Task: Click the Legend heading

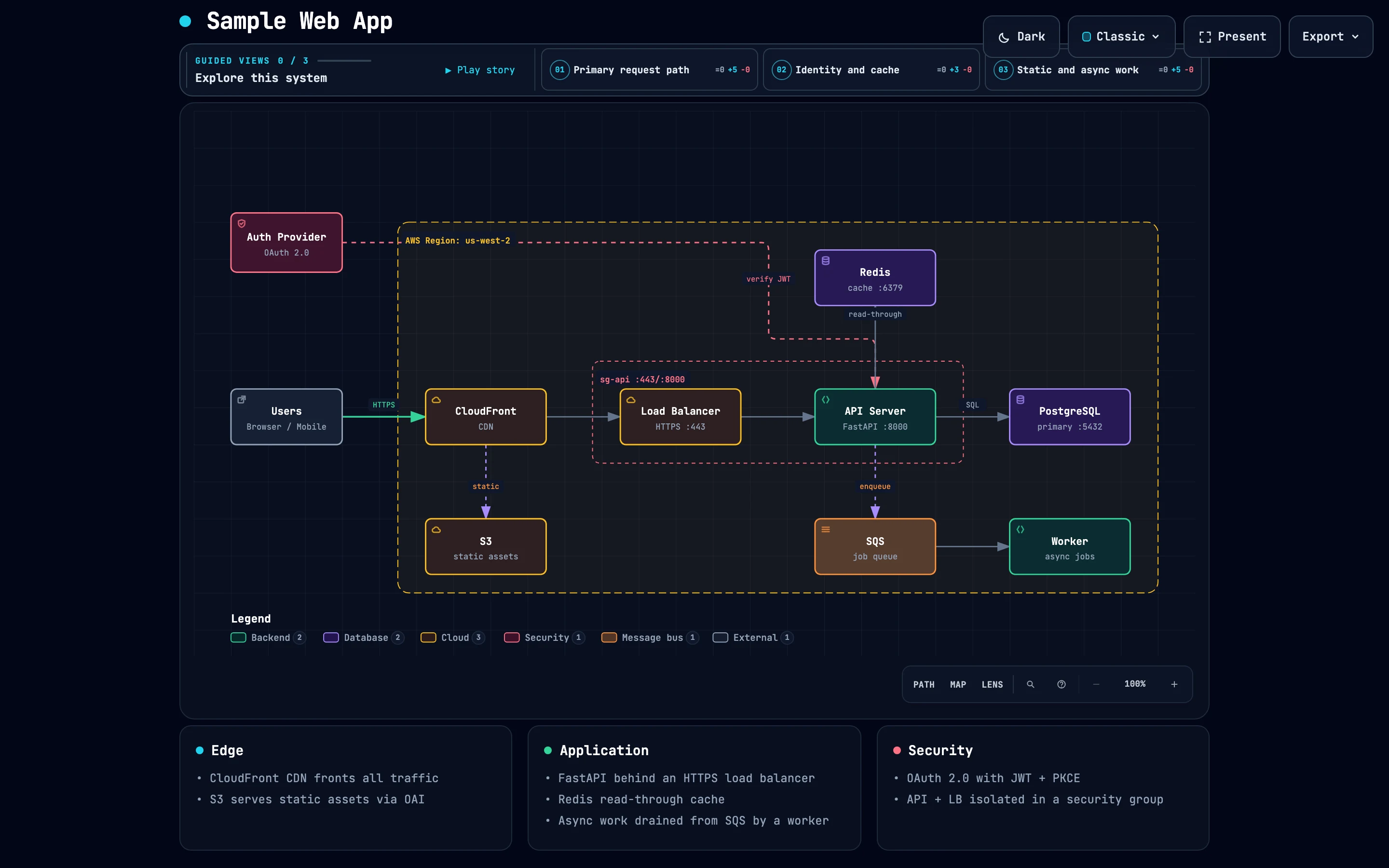Action: coord(251,619)
